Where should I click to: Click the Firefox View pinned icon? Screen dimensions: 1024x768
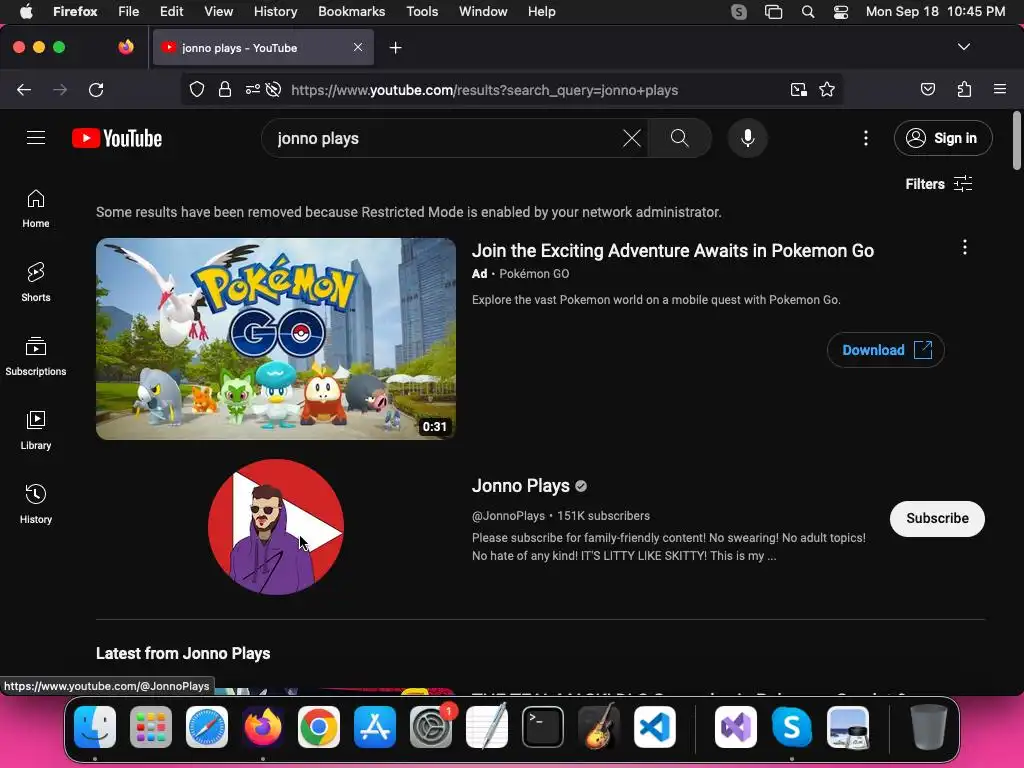[x=126, y=47]
